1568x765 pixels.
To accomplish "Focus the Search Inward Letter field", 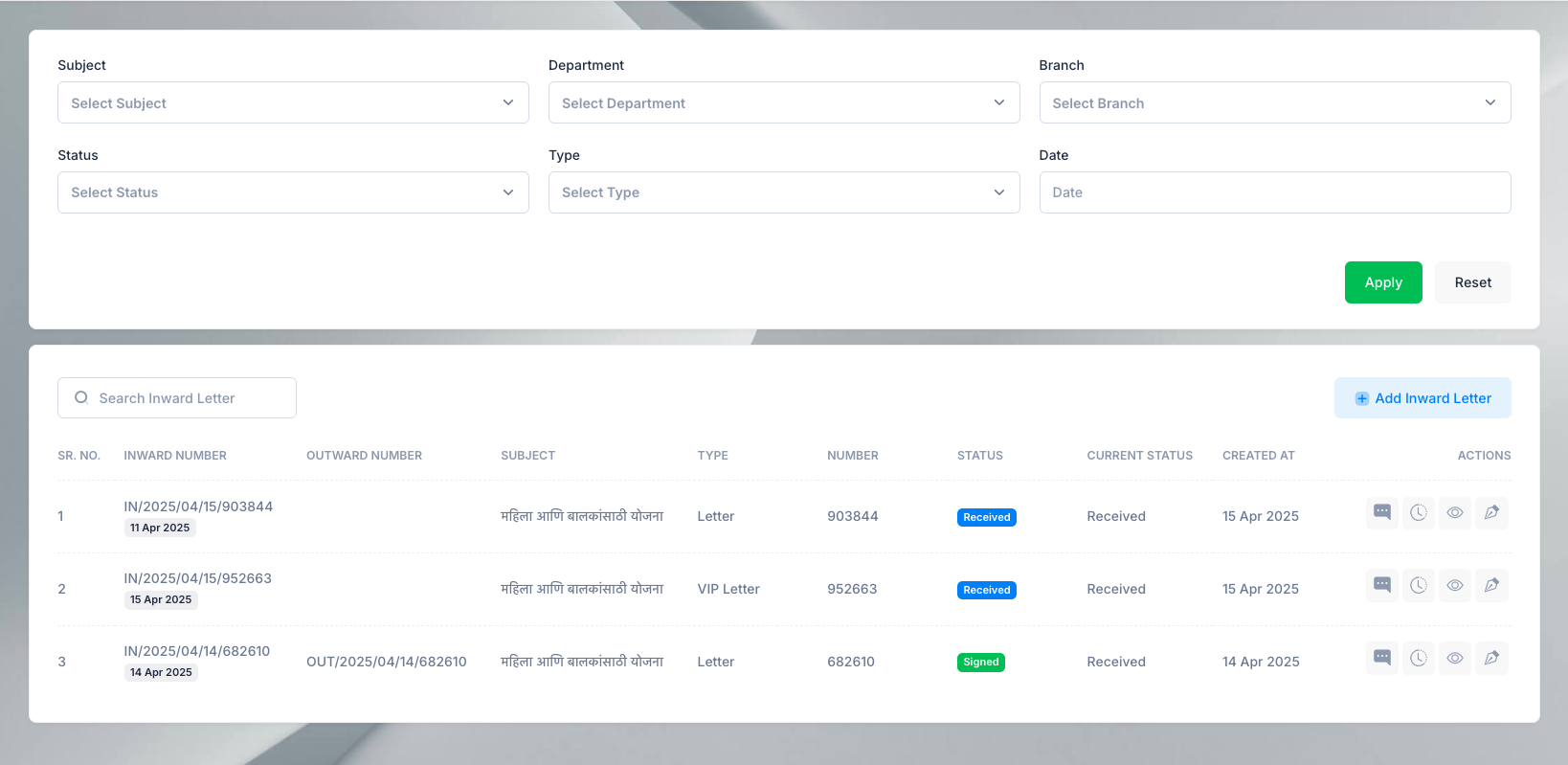I will click(x=187, y=398).
